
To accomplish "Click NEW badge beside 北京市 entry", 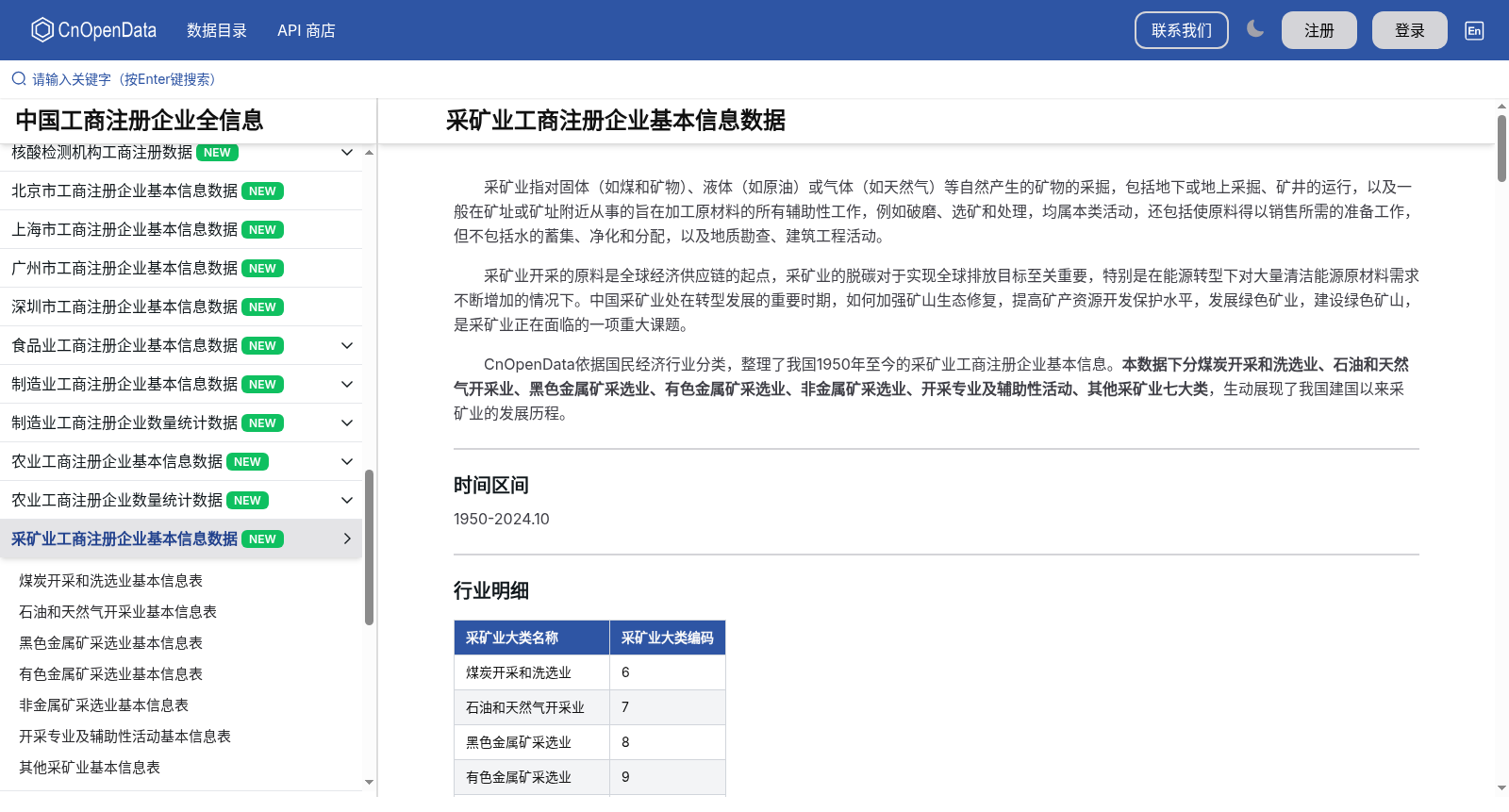I will click(x=262, y=191).
